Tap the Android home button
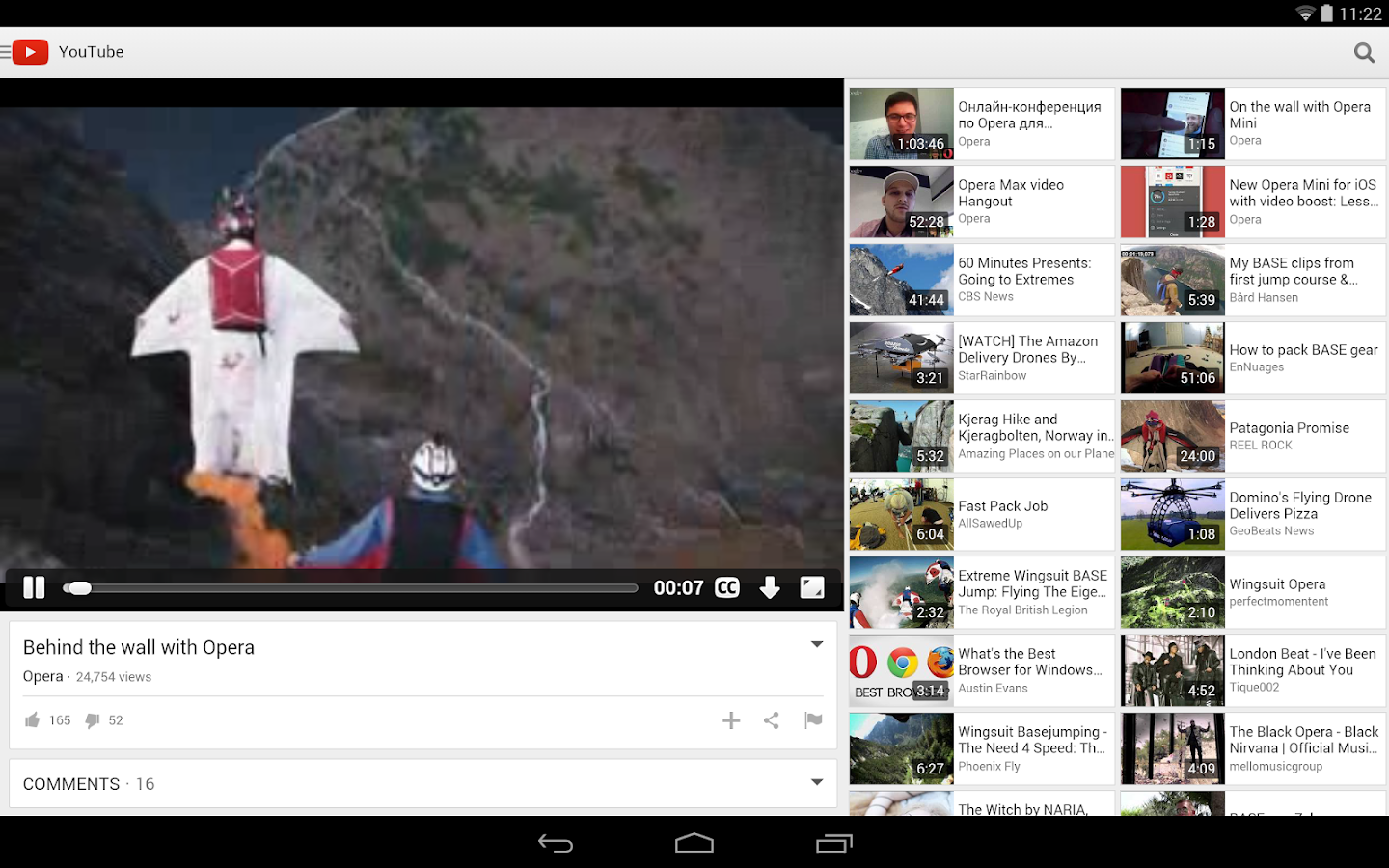The image size is (1389, 868). click(694, 844)
